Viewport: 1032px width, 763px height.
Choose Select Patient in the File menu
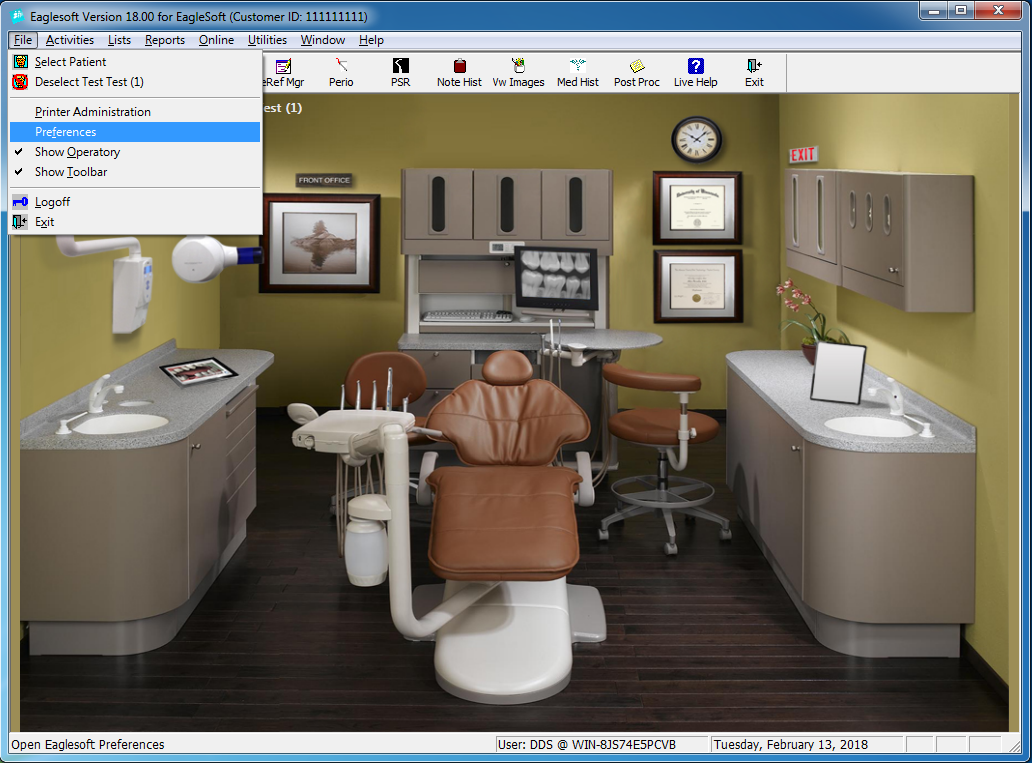point(135,62)
